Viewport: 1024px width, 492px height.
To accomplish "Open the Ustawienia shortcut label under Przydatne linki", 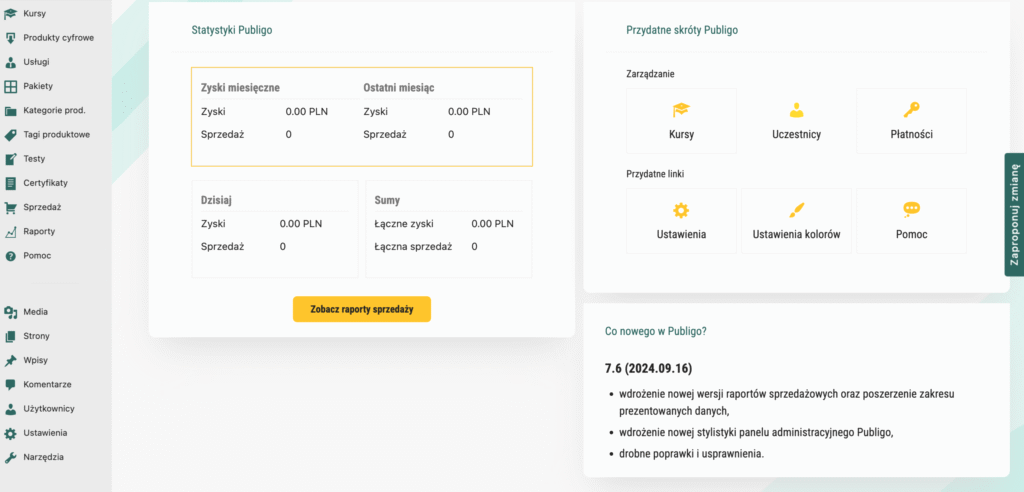I will (x=681, y=235).
